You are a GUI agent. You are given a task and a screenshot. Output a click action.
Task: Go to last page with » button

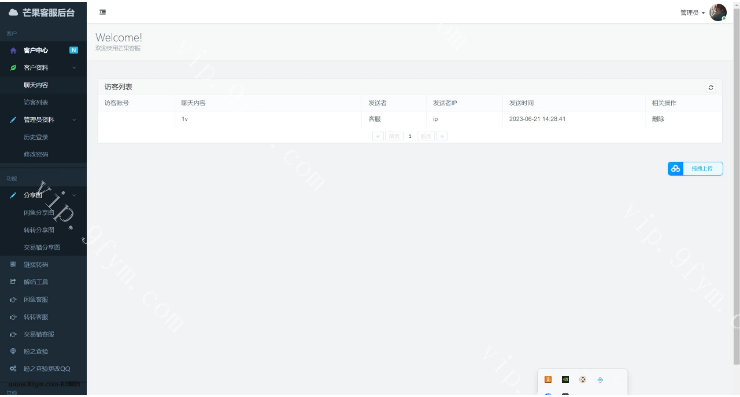pyautogui.click(x=442, y=136)
